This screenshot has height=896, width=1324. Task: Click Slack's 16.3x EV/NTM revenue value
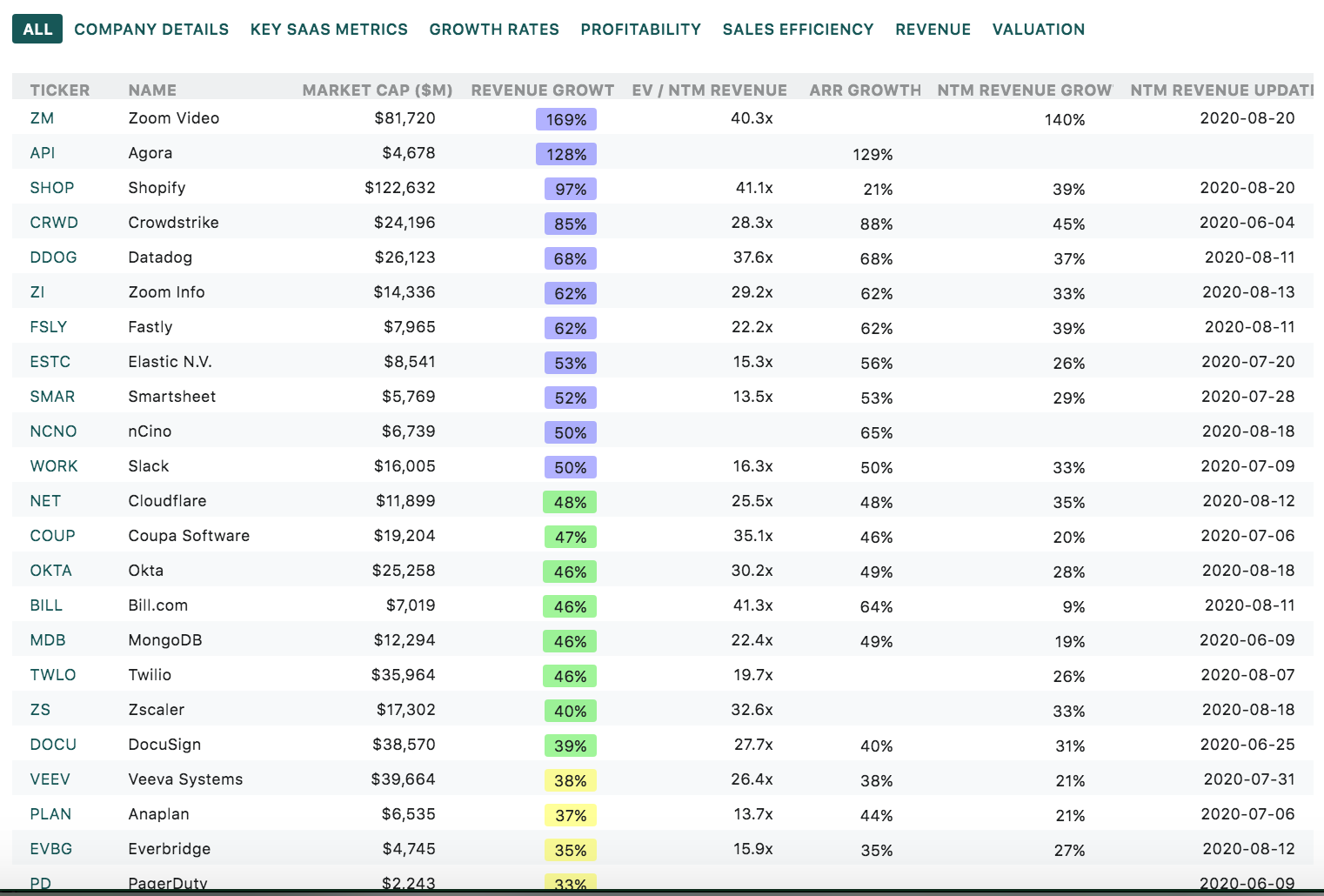[753, 466]
